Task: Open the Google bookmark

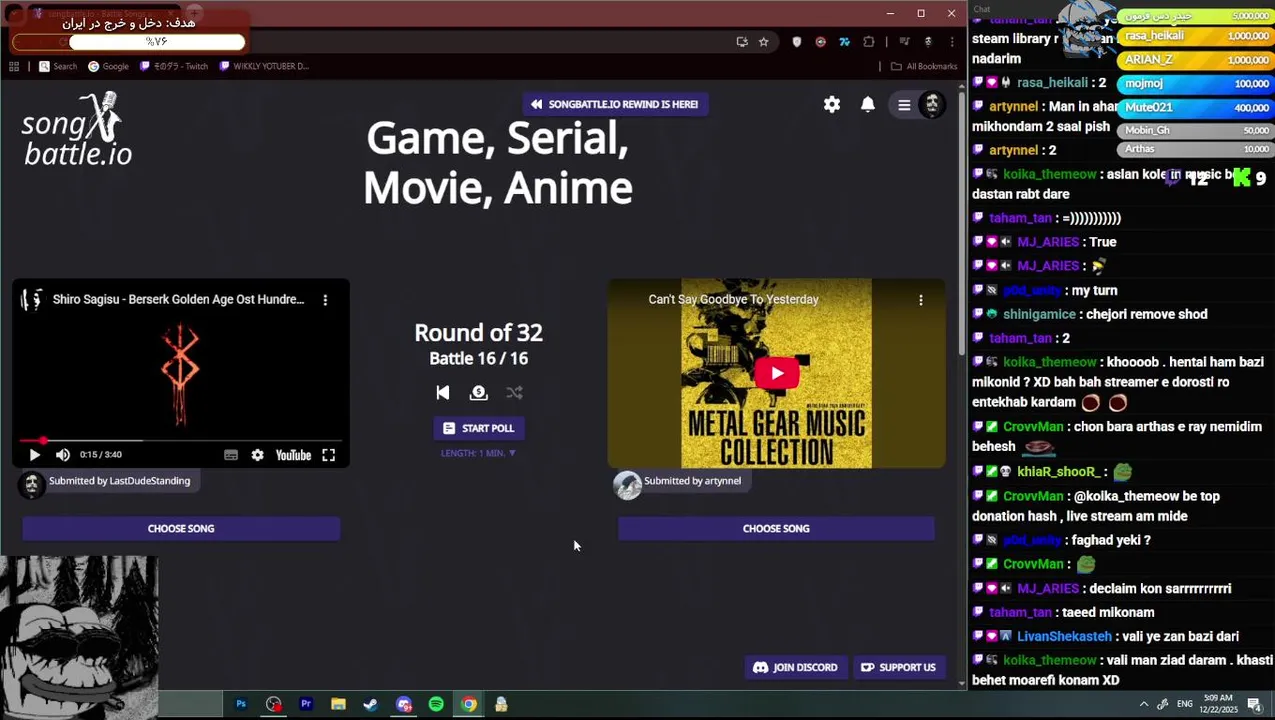Action: (108, 66)
